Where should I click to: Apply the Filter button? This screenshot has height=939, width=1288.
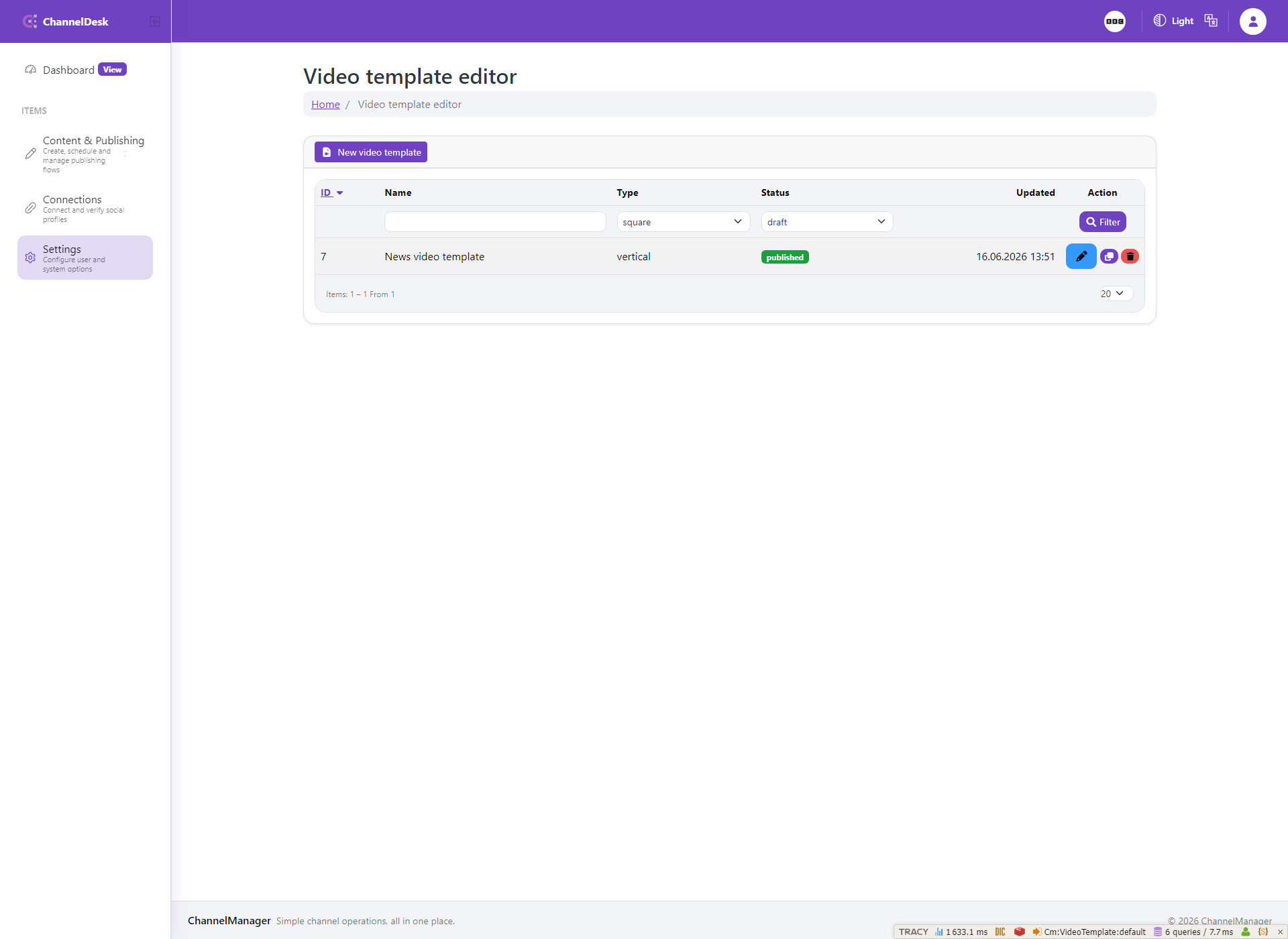[1102, 222]
